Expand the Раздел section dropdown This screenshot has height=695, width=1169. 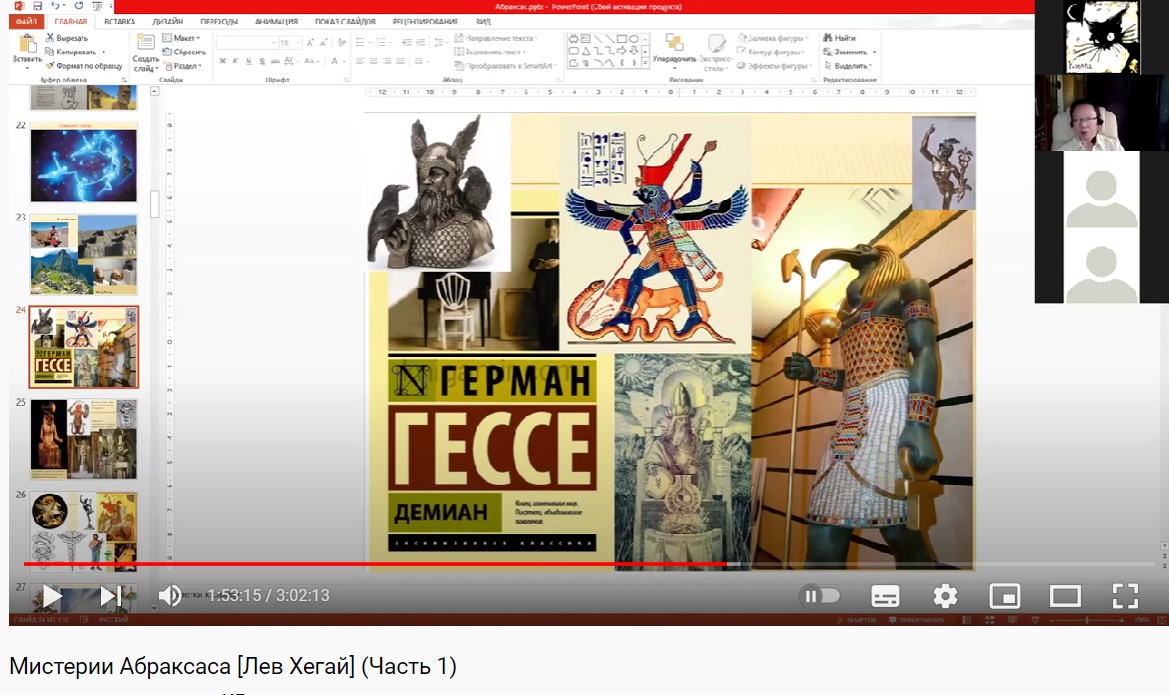[183, 66]
